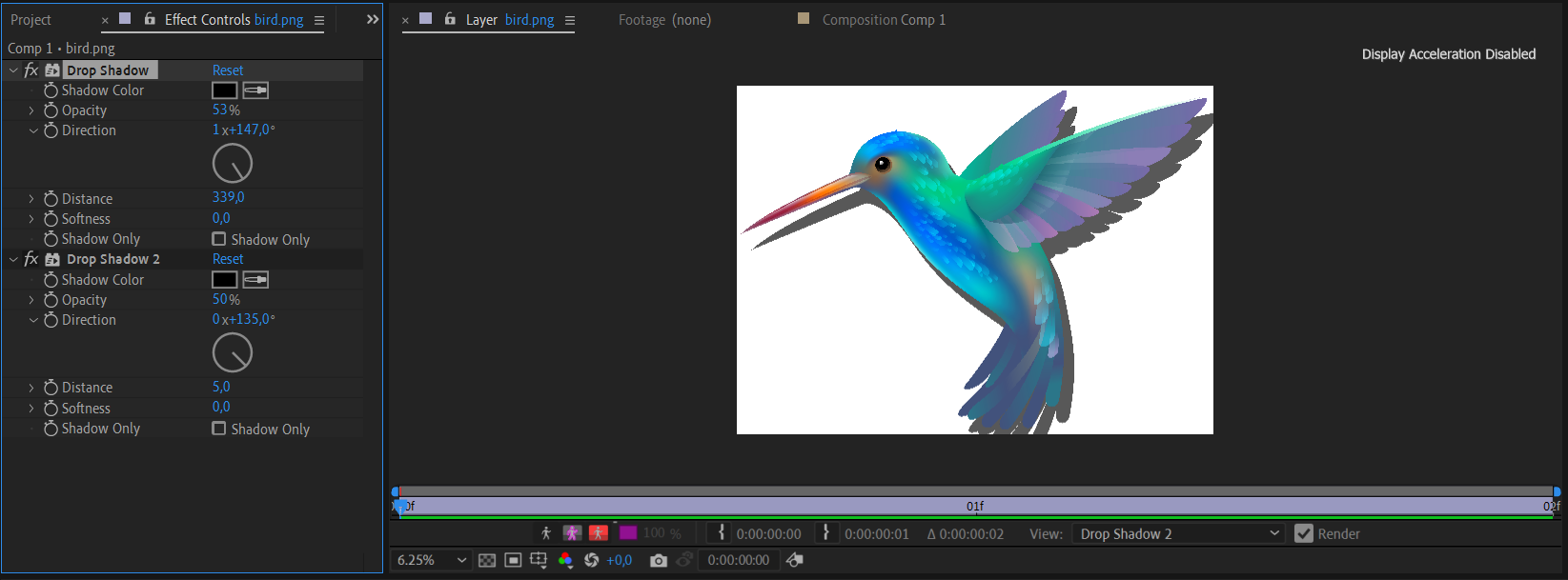This screenshot has height=580, width=1568.
Task: Click the Distance value 339,0
Action: (x=228, y=197)
